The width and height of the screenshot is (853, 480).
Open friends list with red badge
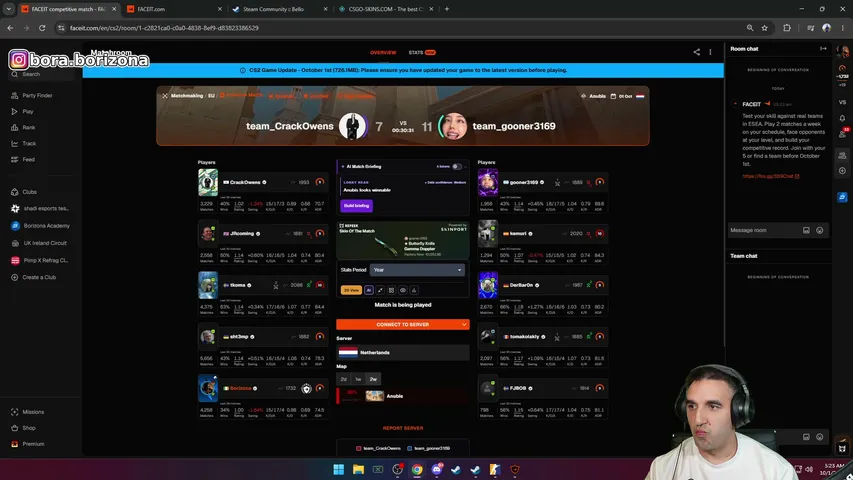point(843,133)
